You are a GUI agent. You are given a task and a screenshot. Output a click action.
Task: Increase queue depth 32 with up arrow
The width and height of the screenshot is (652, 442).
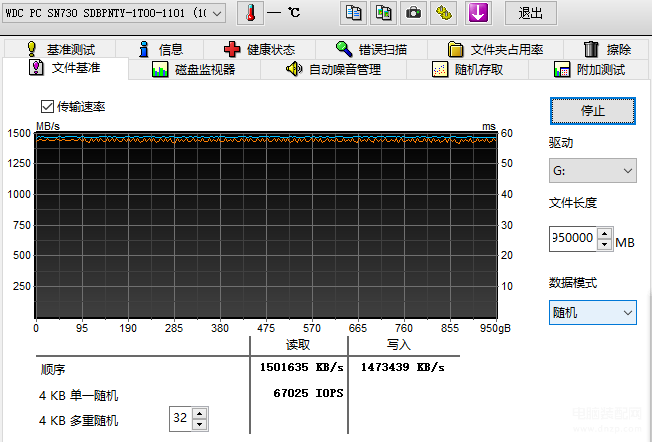[200, 413]
